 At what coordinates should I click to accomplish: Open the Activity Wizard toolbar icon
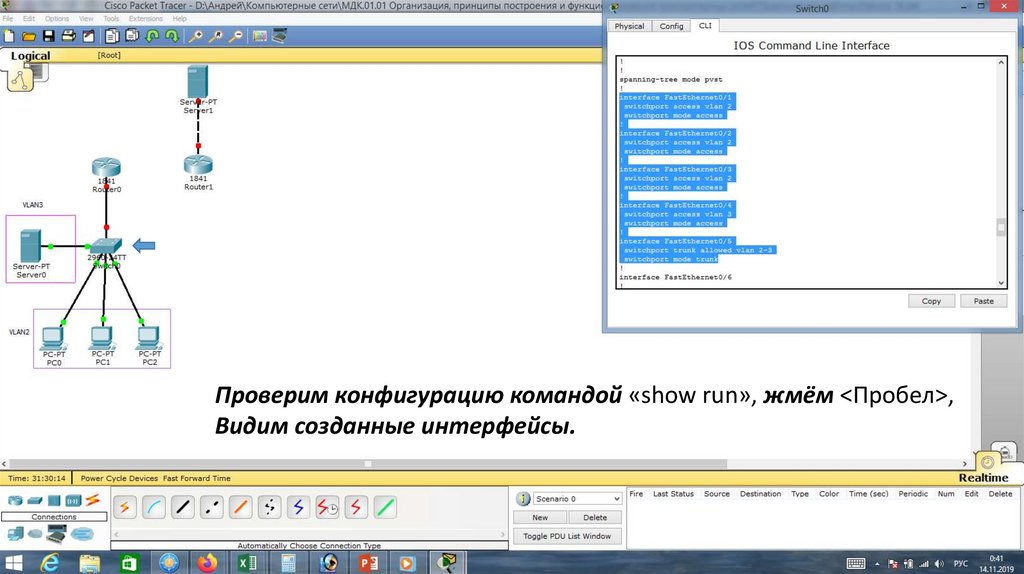[x=88, y=37]
